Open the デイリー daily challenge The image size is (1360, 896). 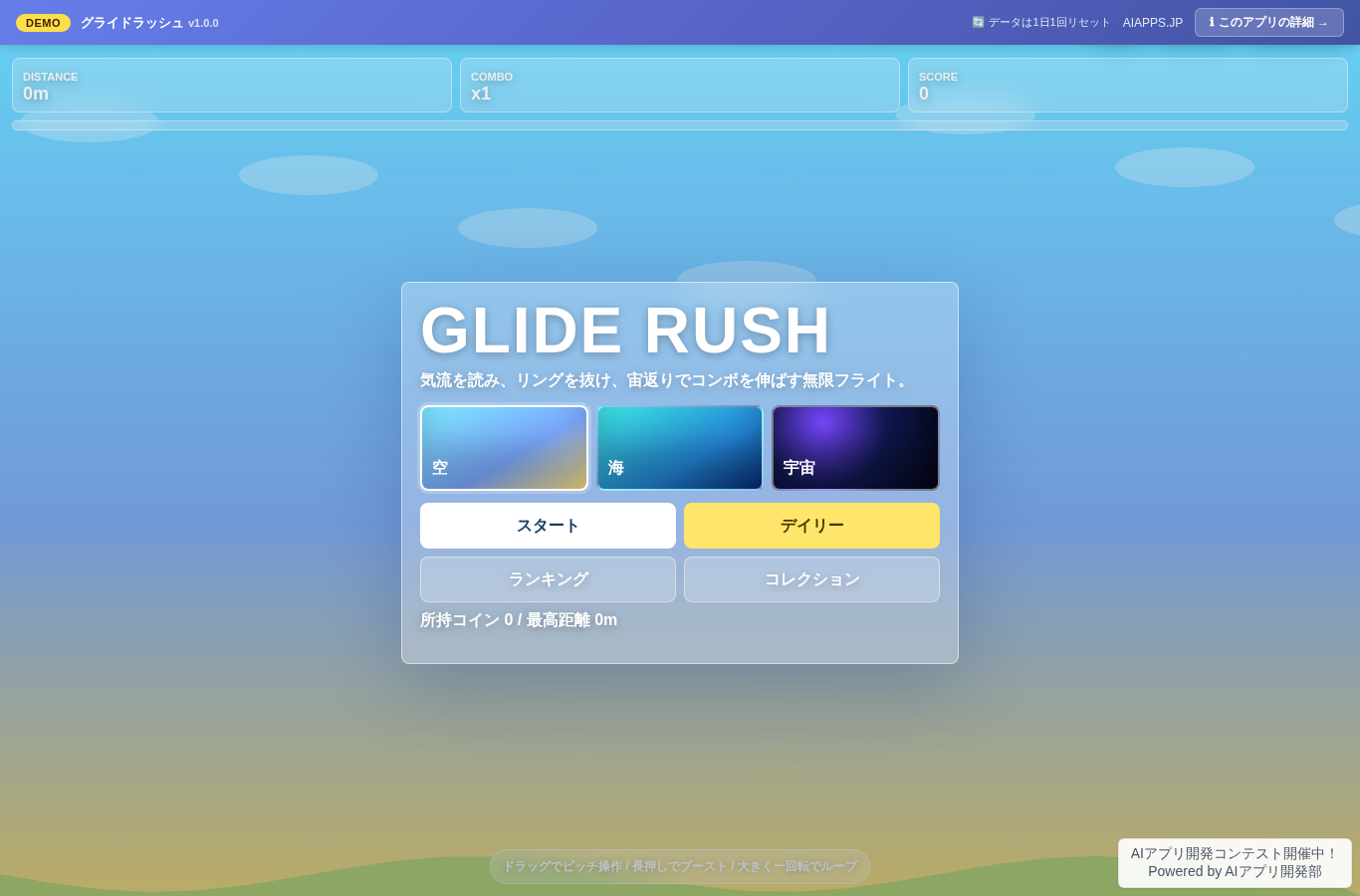(811, 526)
